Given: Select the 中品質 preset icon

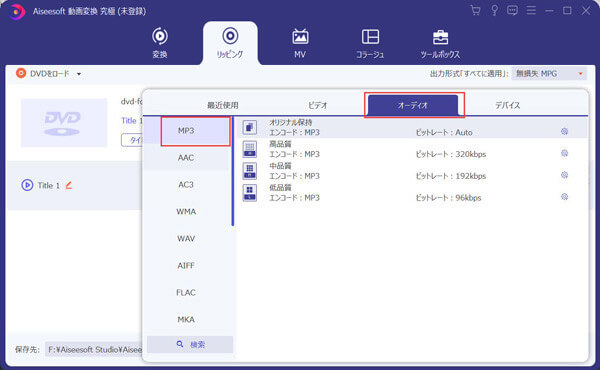Looking at the screenshot, I should tap(250, 171).
